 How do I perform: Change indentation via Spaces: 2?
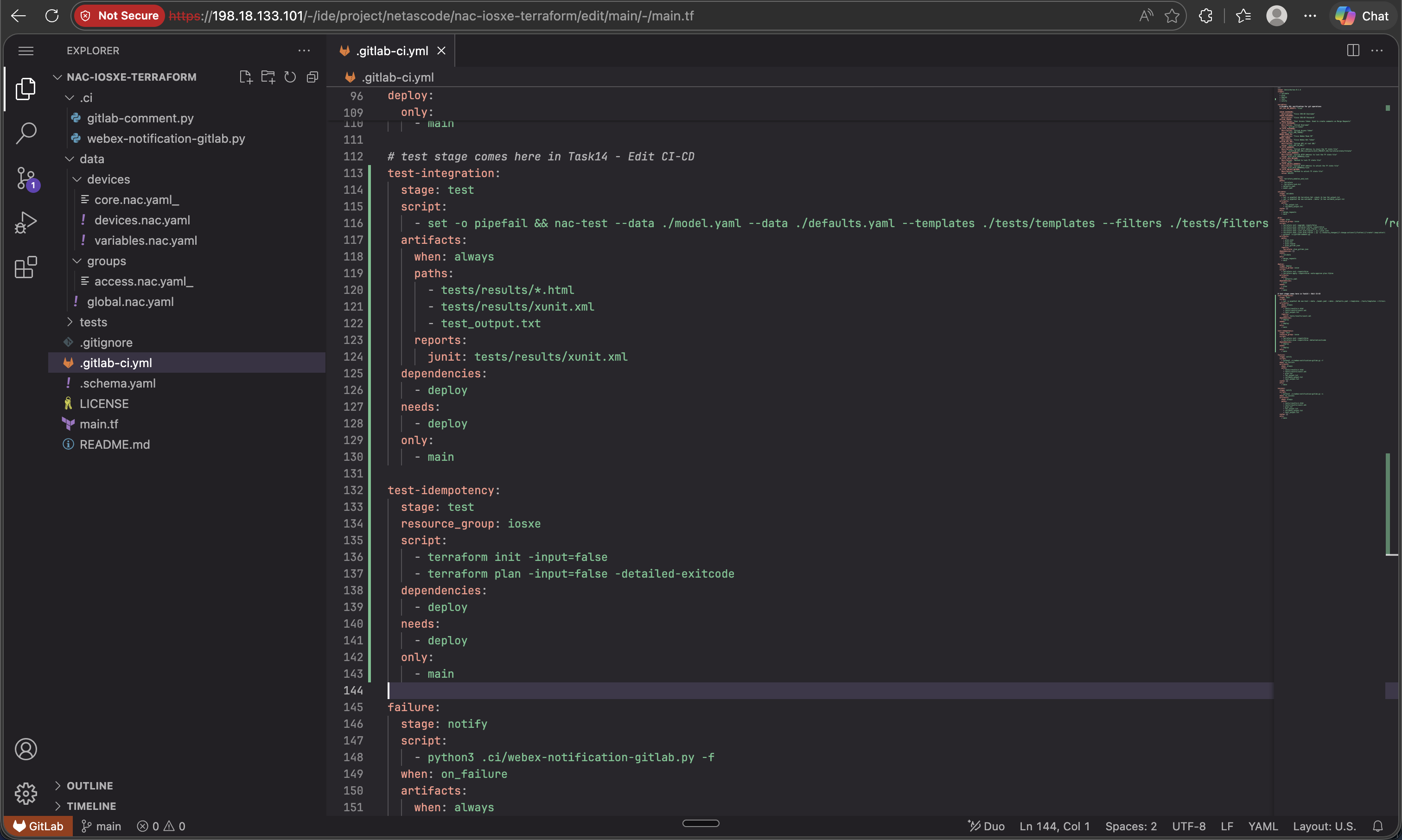pyautogui.click(x=1131, y=827)
